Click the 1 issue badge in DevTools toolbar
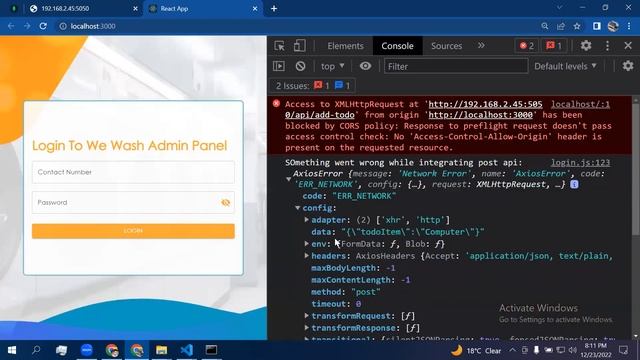 (x=554, y=46)
